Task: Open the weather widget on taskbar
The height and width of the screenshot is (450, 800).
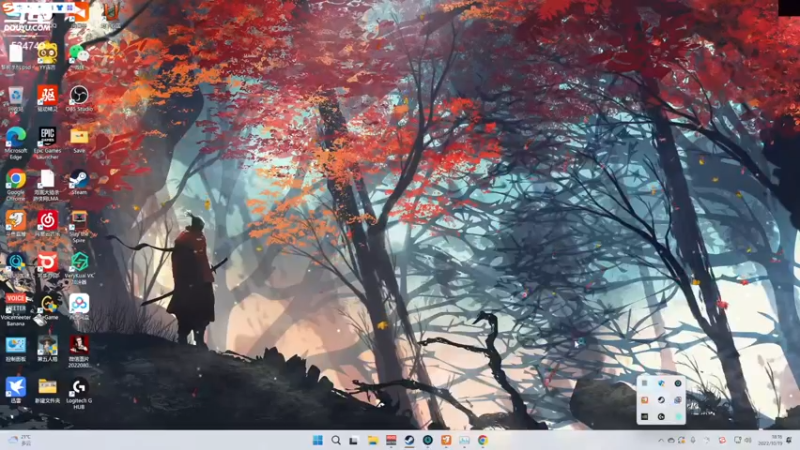Action: coord(20,440)
